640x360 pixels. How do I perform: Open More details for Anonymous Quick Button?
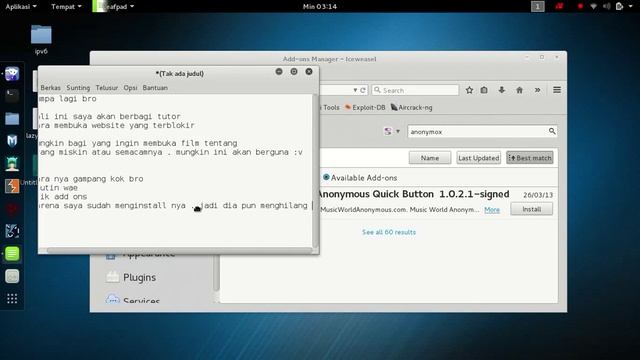pos(492,210)
